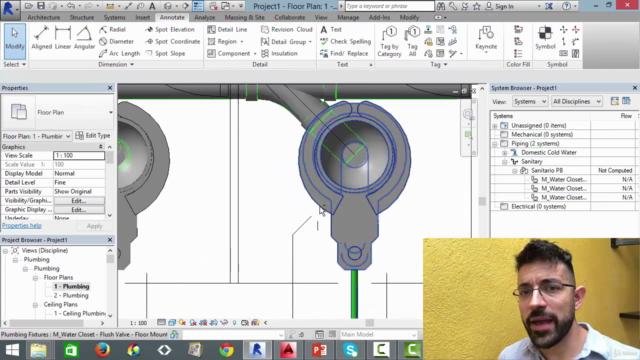Click Tag by Category tool

(x=389, y=41)
